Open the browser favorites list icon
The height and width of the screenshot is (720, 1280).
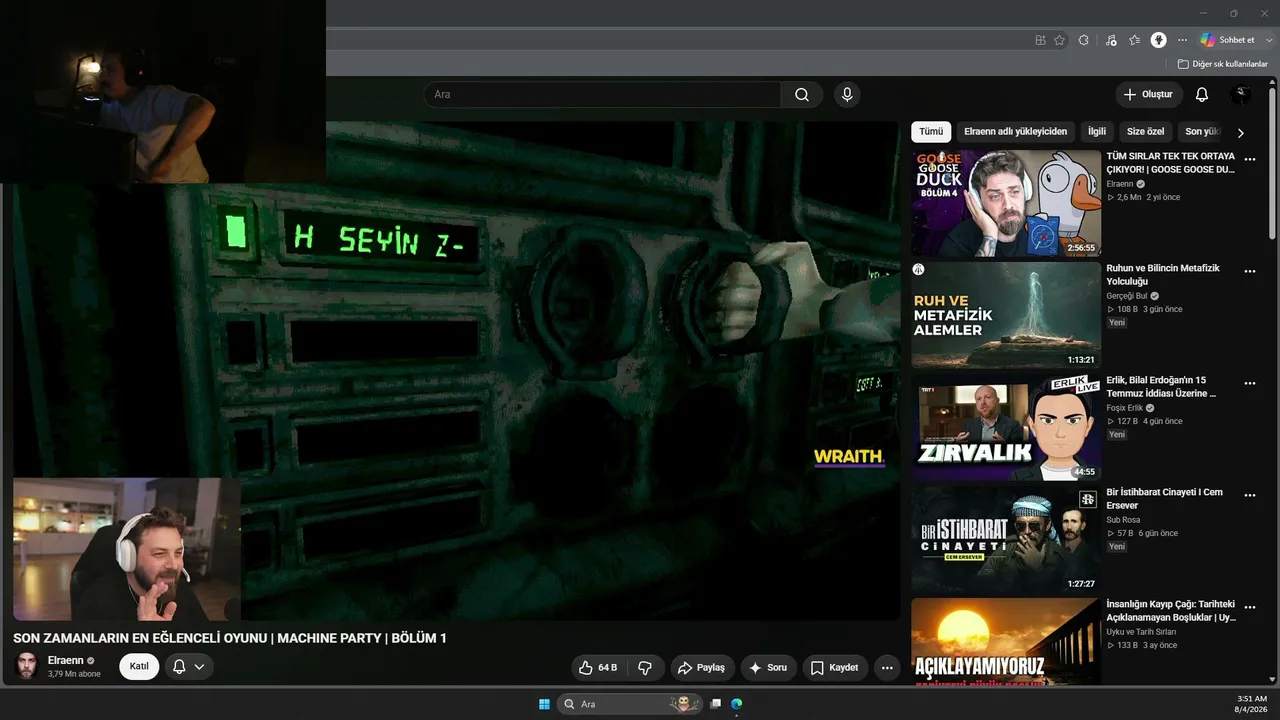point(1134,40)
